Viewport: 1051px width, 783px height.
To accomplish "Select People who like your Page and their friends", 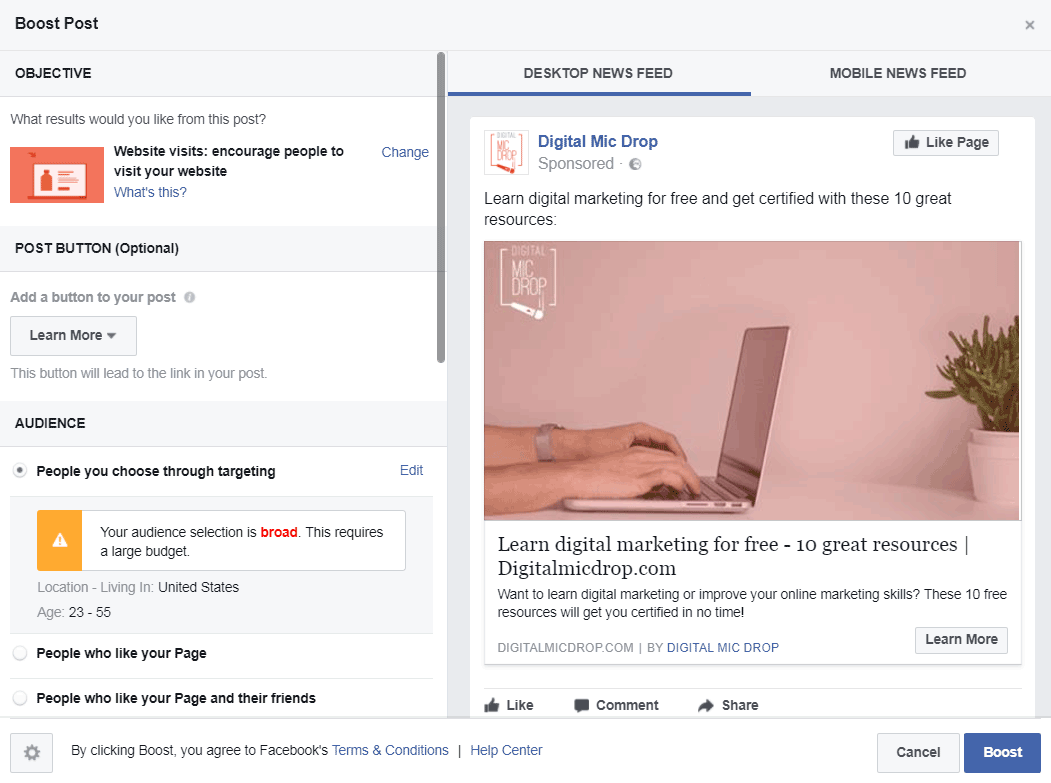I will pyautogui.click(x=20, y=698).
